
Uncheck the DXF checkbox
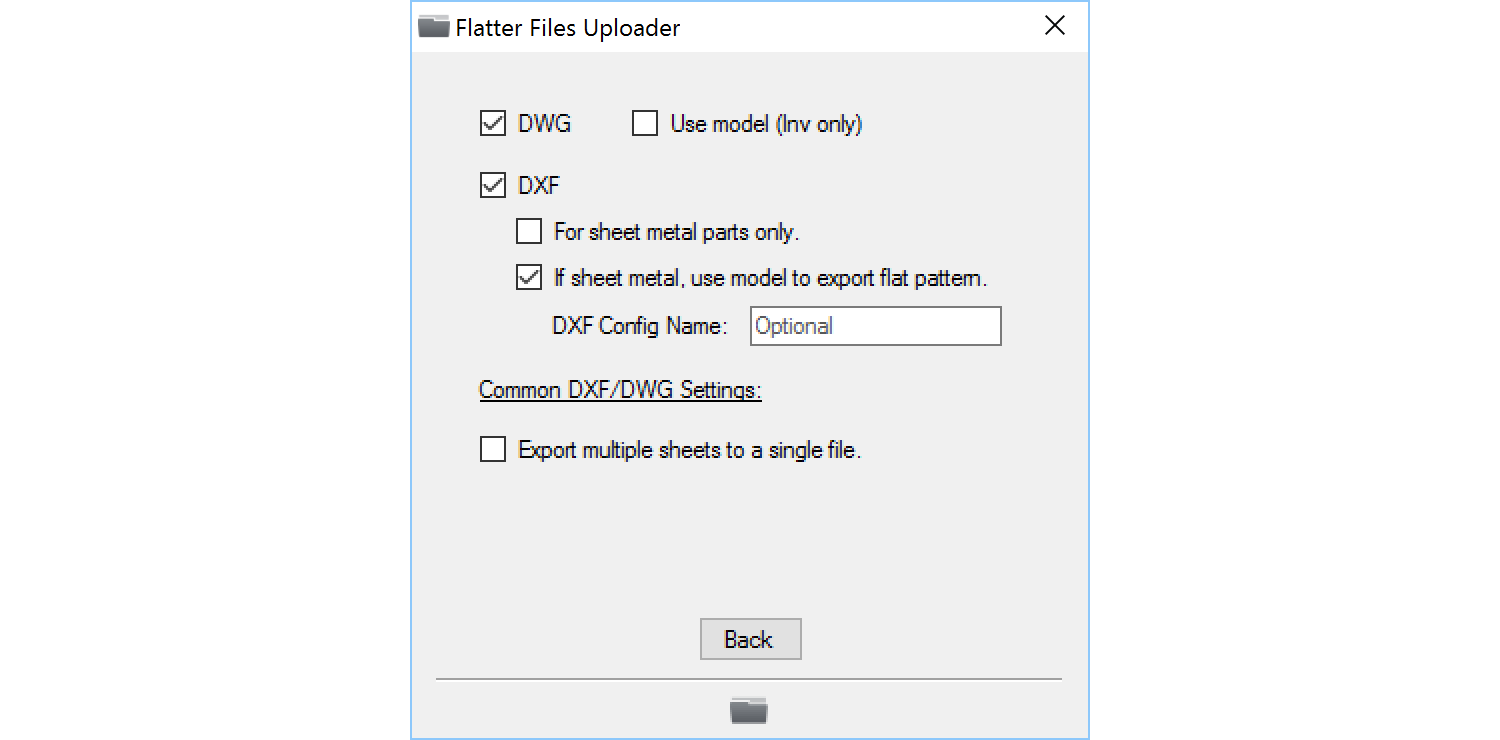(x=493, y=185)
